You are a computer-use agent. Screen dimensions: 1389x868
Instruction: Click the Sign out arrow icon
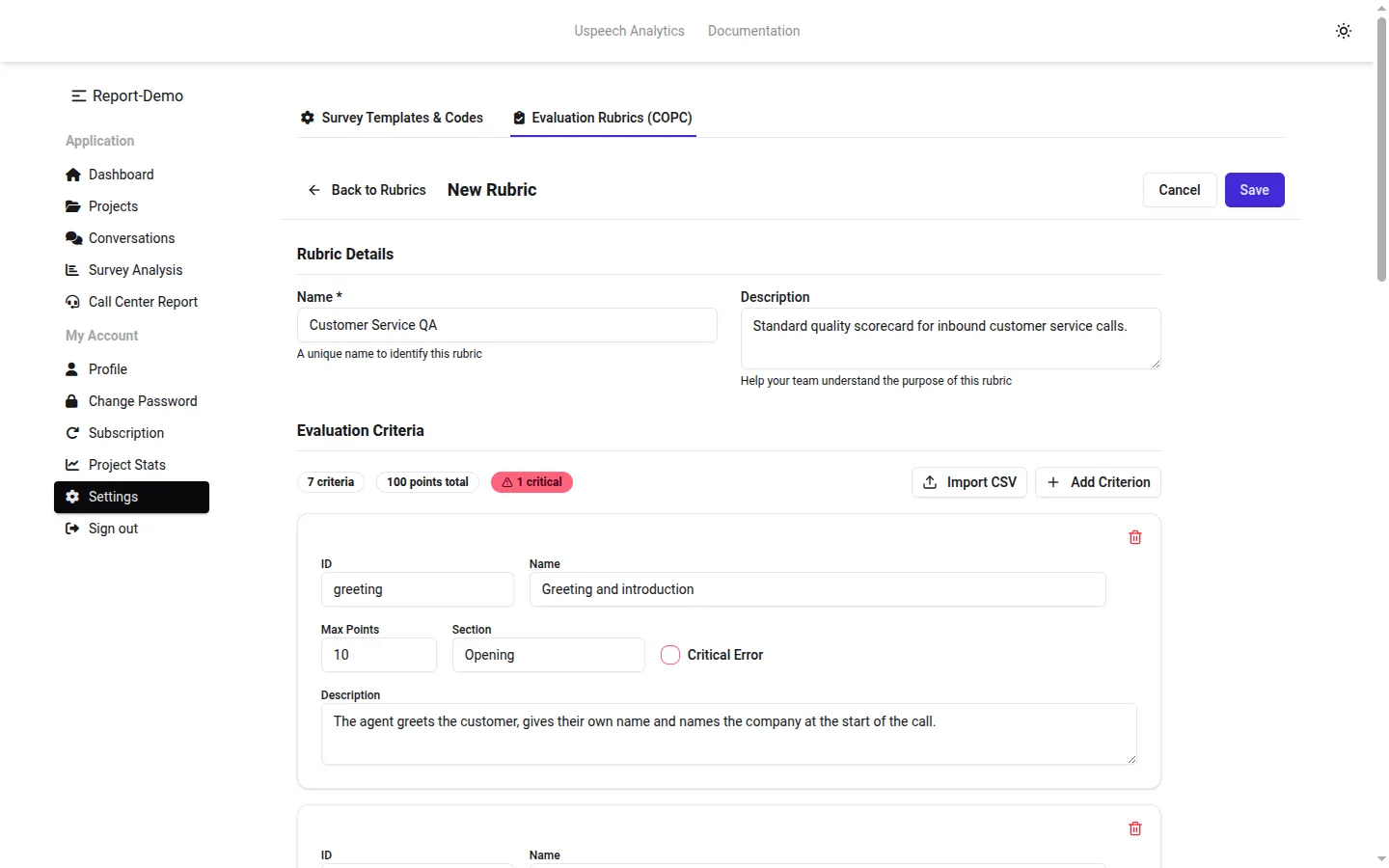pos(72,529)
